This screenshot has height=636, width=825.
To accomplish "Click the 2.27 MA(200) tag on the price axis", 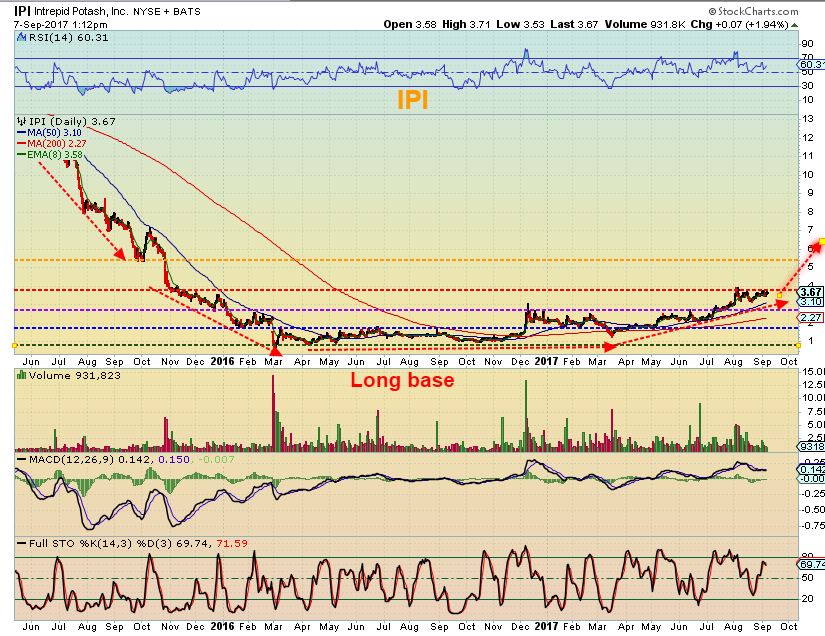I will [x=810, y=317].
